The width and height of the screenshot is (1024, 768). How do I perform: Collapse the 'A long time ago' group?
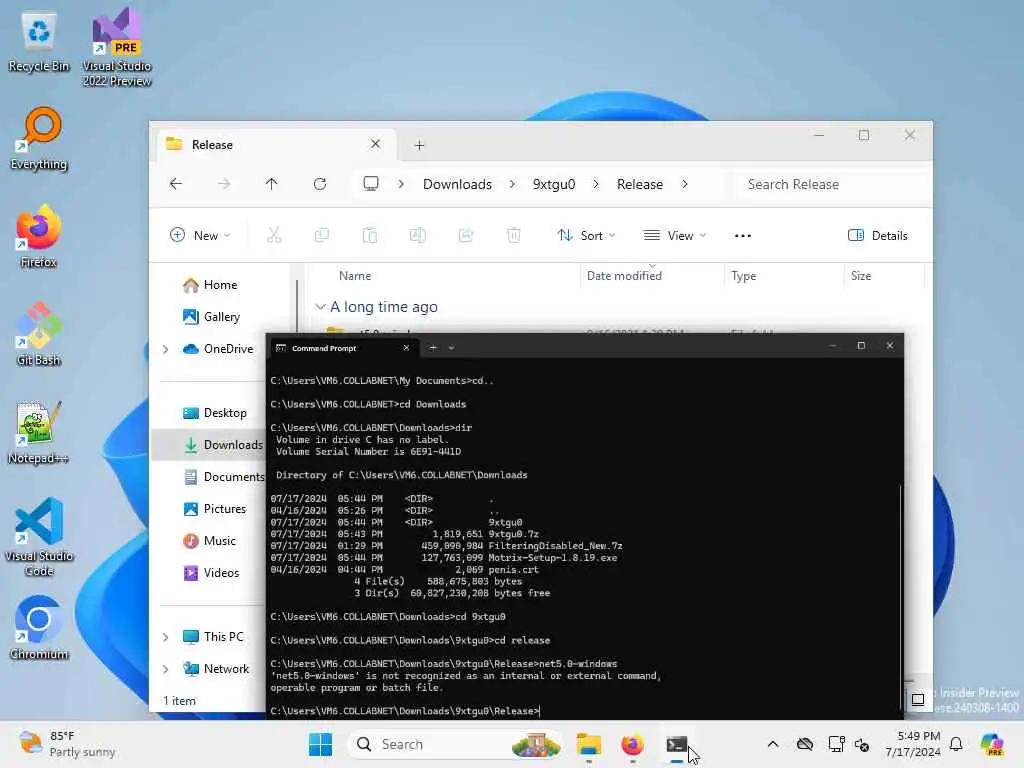(320, 307)
